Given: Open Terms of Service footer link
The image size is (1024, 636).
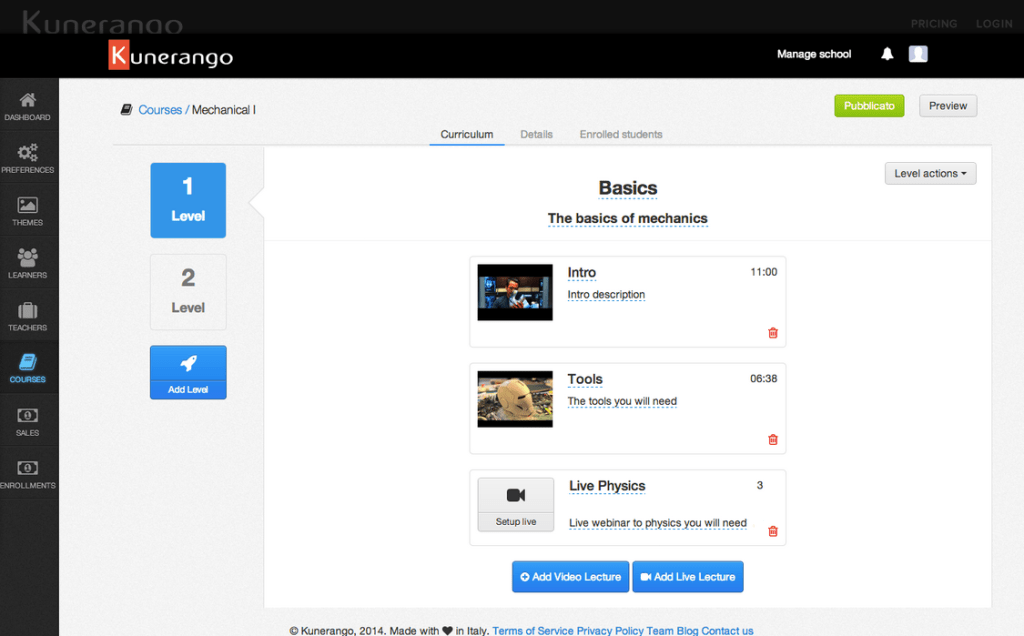Looking at the screenshot, I should (533, 630).
